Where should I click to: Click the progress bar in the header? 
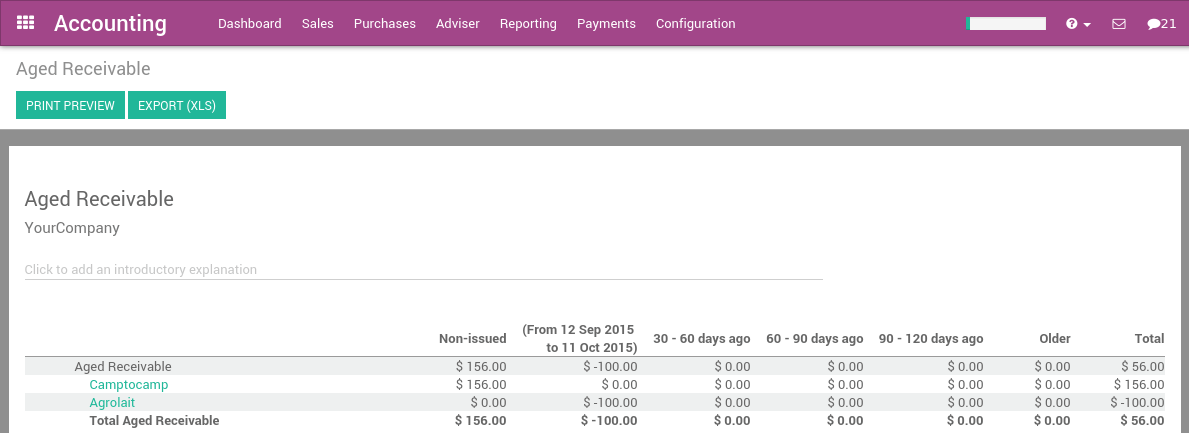(x=1006, y=24)
